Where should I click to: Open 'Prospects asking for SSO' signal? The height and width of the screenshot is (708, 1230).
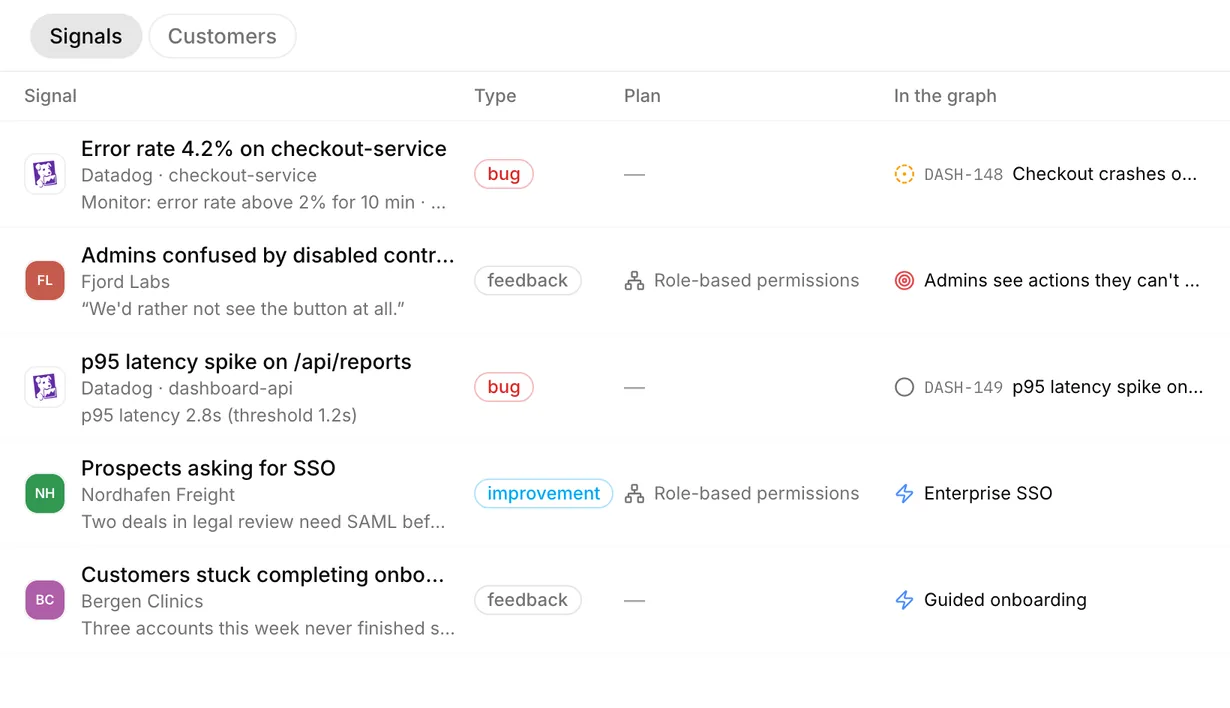point(208,468)
